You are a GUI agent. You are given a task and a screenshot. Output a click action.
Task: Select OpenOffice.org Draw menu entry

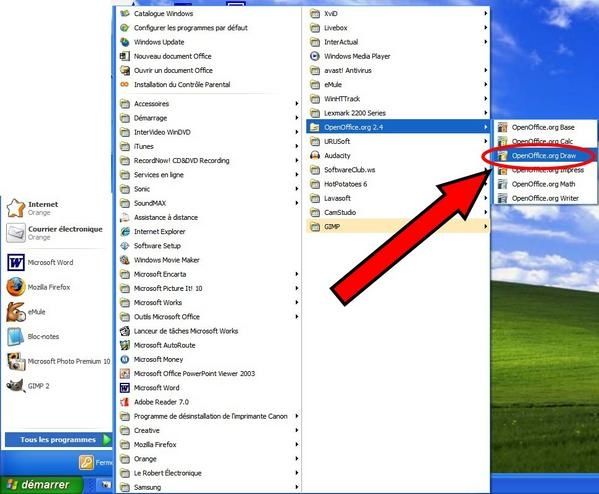[x=546, y=155]
